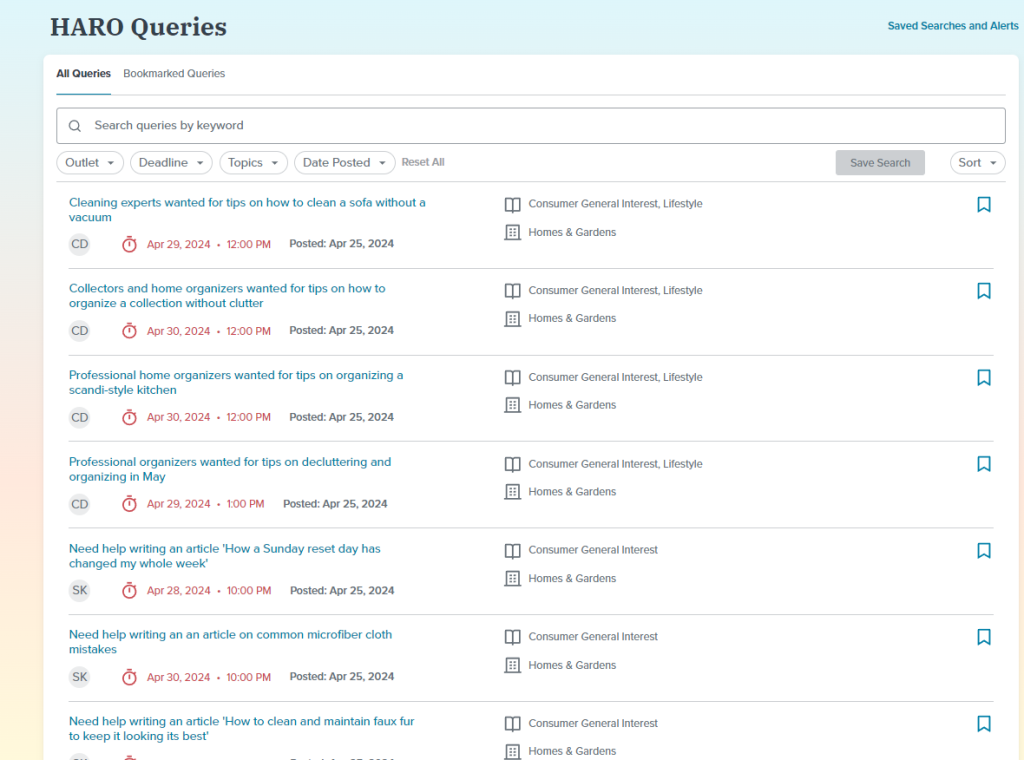Open the Date Posted filter dropdown
Screen dimensions: 1024x760
(345, 163)
